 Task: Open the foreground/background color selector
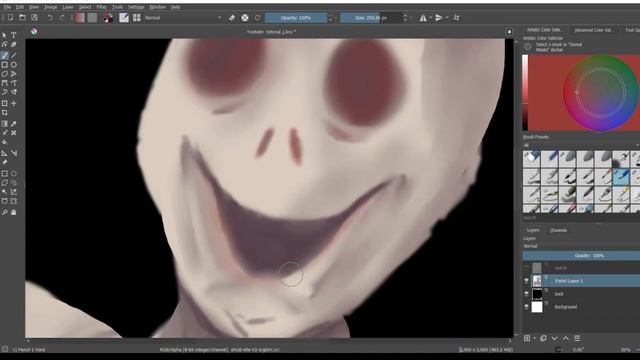108,18
